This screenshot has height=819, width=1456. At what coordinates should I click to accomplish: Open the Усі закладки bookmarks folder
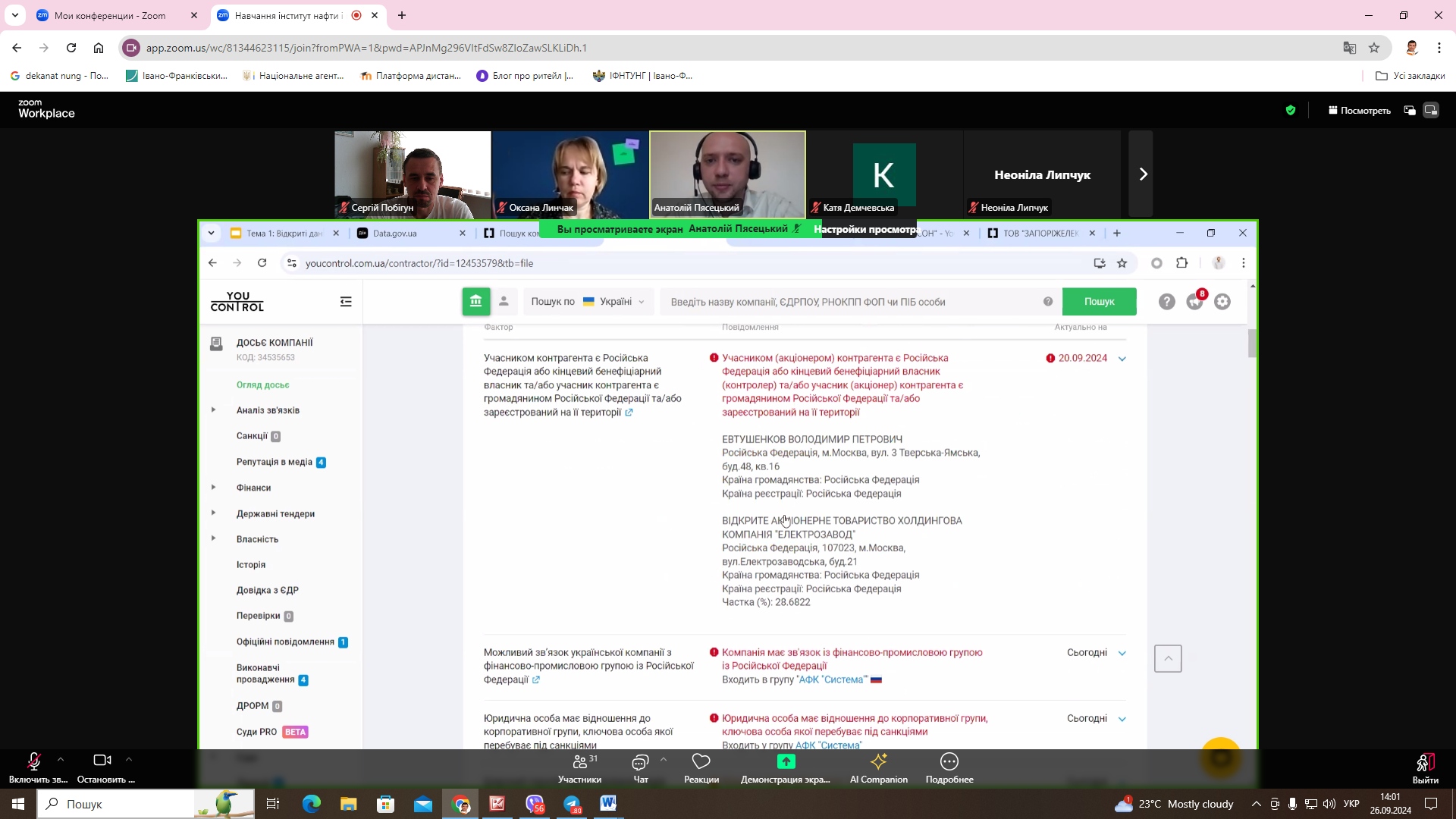pos(1410,76)
